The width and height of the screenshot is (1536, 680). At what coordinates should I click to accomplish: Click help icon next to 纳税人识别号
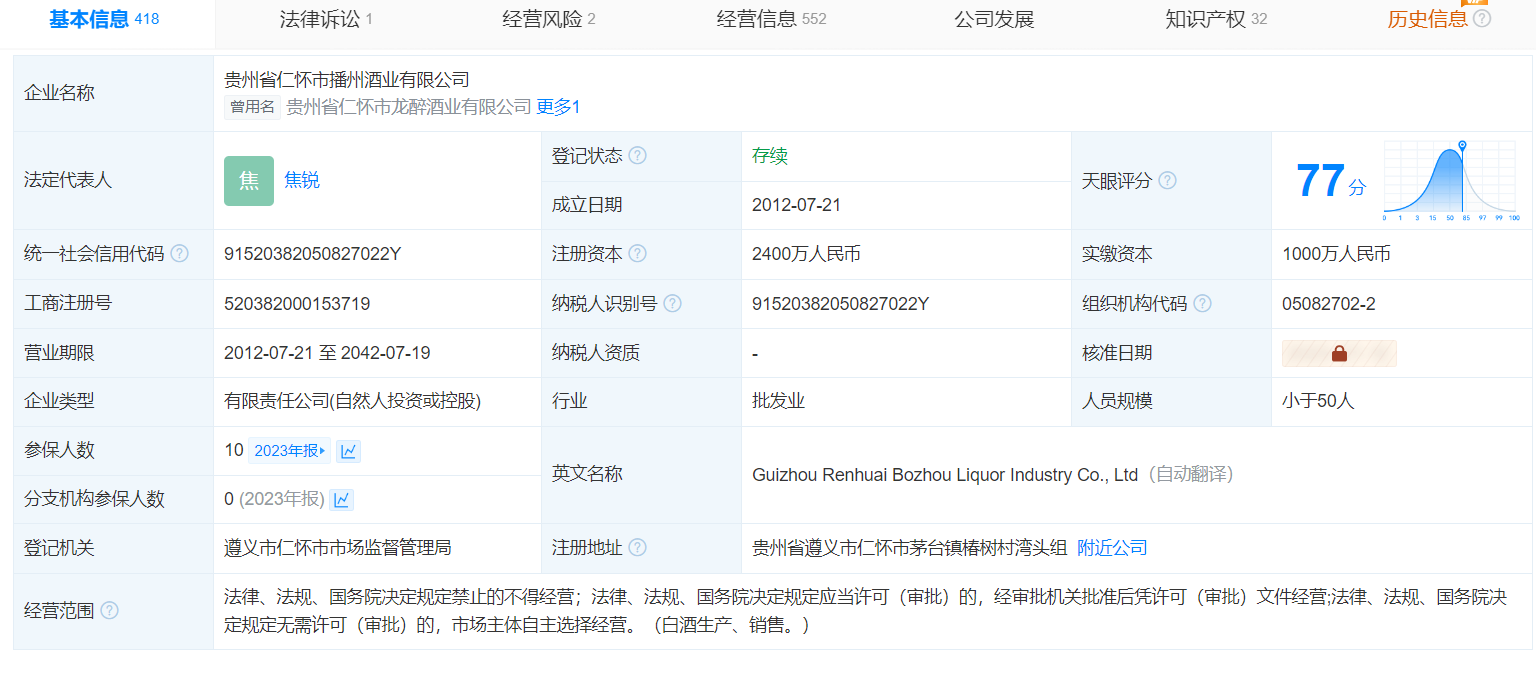coord(672,303)
